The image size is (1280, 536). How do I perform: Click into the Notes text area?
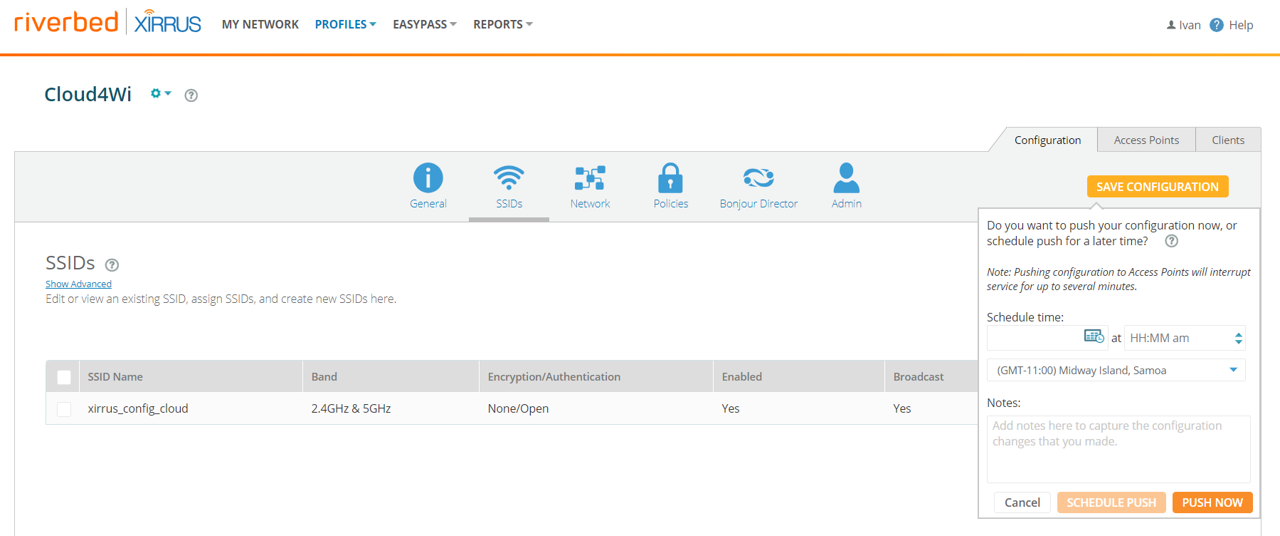1118,449
